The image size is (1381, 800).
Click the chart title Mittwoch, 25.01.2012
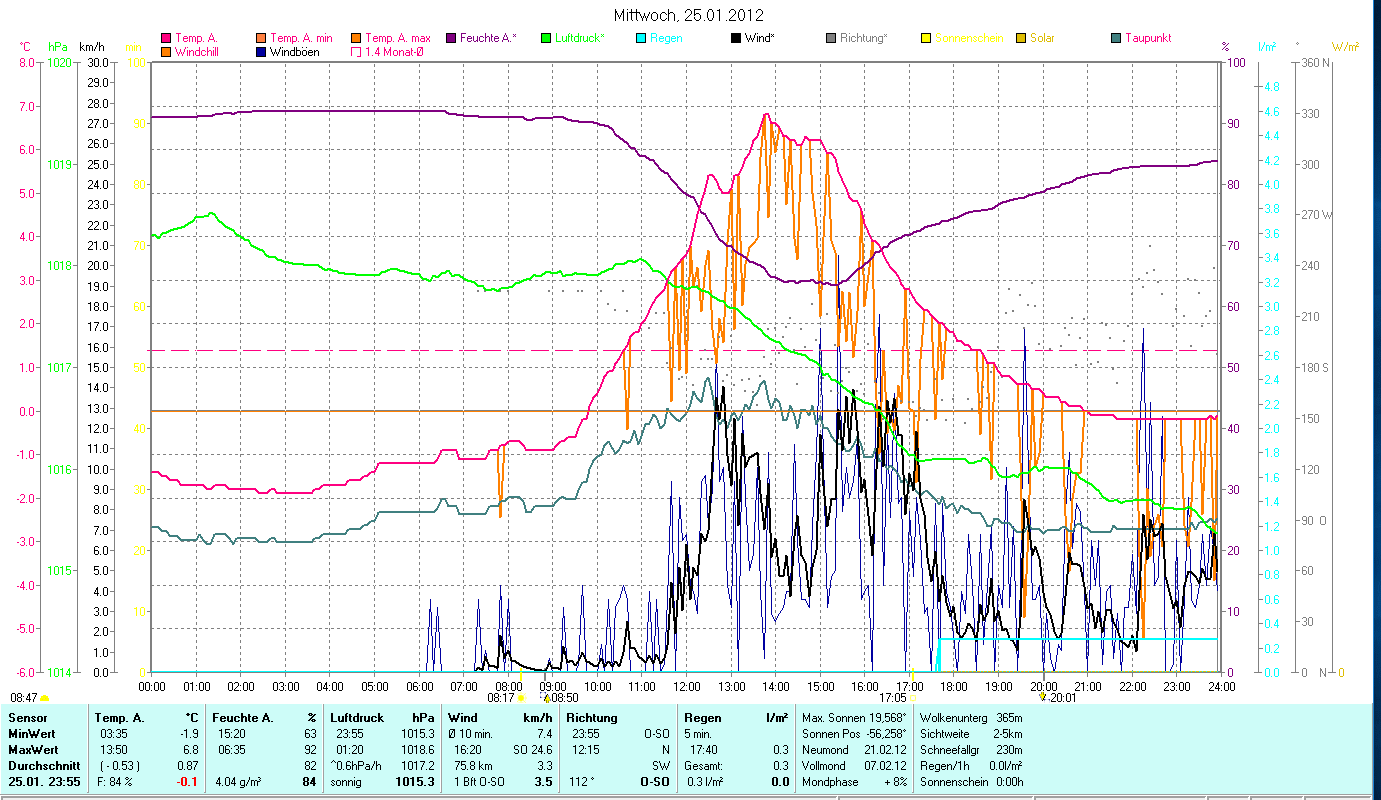pyautogui.click(x=690, y=15)
